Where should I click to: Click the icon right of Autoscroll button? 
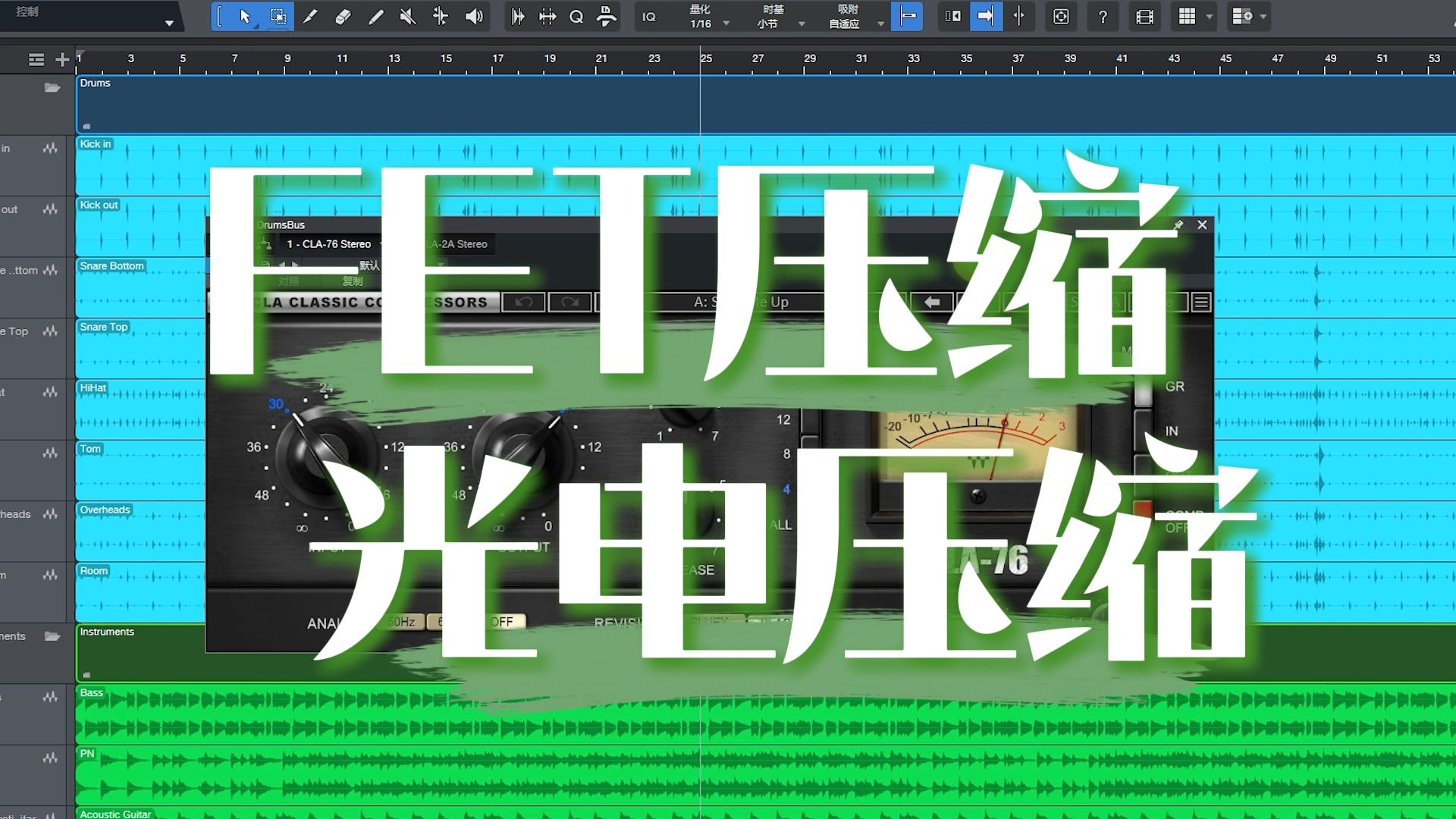1018,17
